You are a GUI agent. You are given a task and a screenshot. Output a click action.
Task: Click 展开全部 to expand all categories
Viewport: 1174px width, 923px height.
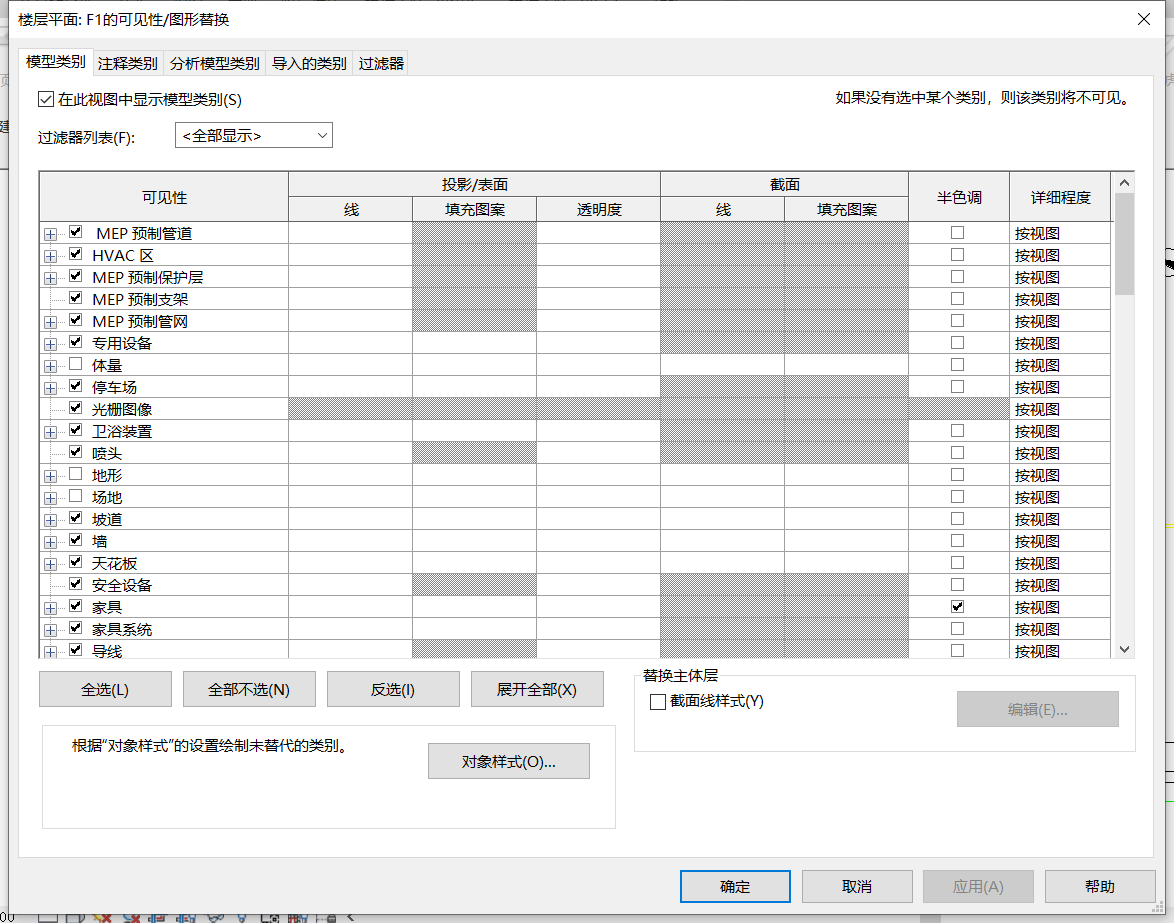pos(537,690)
